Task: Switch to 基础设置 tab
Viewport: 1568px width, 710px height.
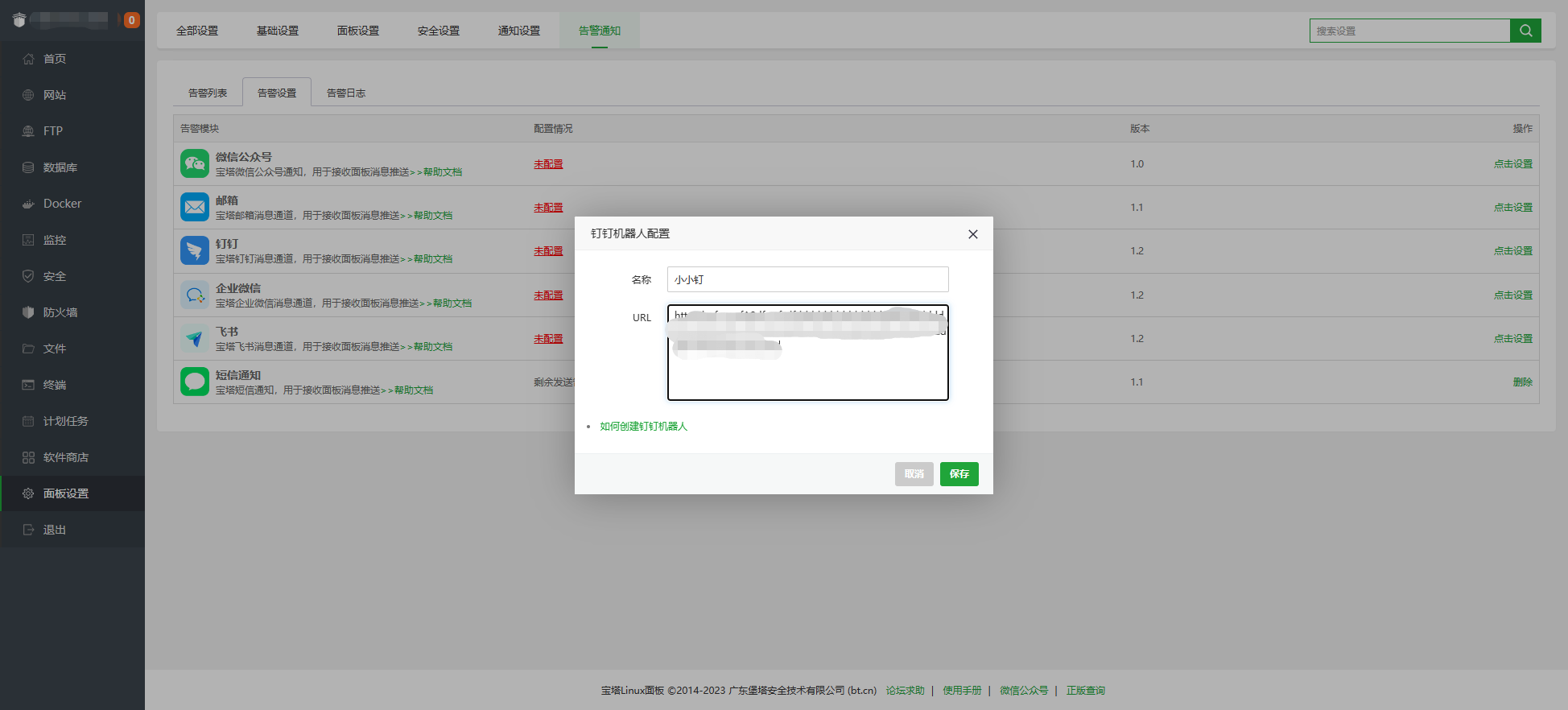Action: click(278, 31)
